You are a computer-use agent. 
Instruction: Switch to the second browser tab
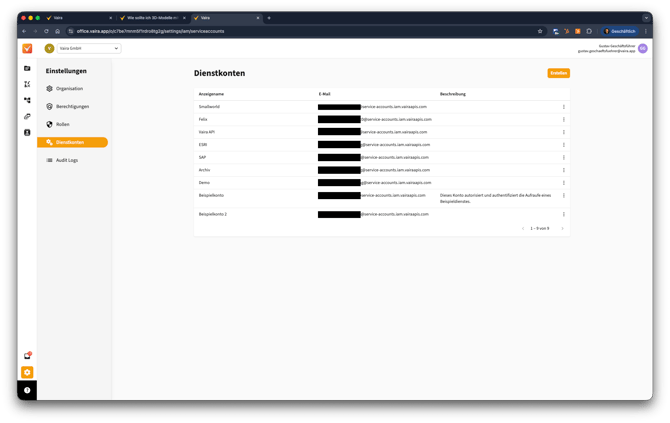click(x=150, y=18)
